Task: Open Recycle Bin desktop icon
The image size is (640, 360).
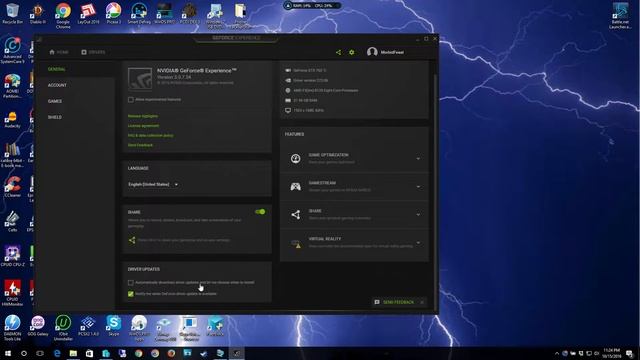Action: pyautogui.click(x=12, y=14)
